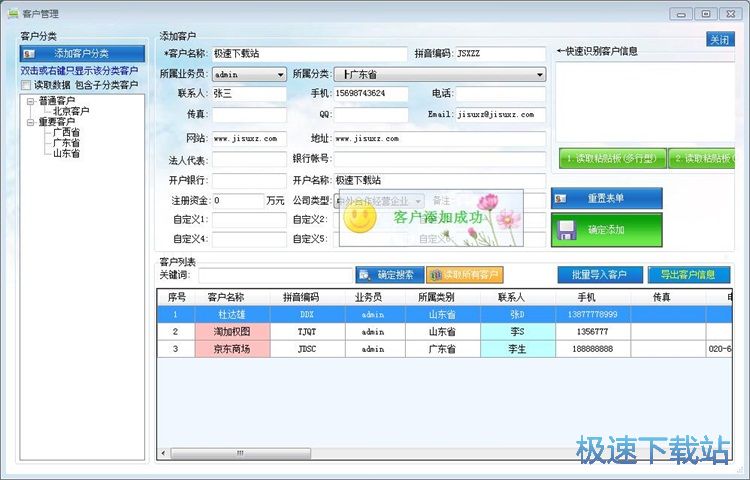Click the 联系人 input field
This screenshot has height=480, width=750.
click(249, 93)
